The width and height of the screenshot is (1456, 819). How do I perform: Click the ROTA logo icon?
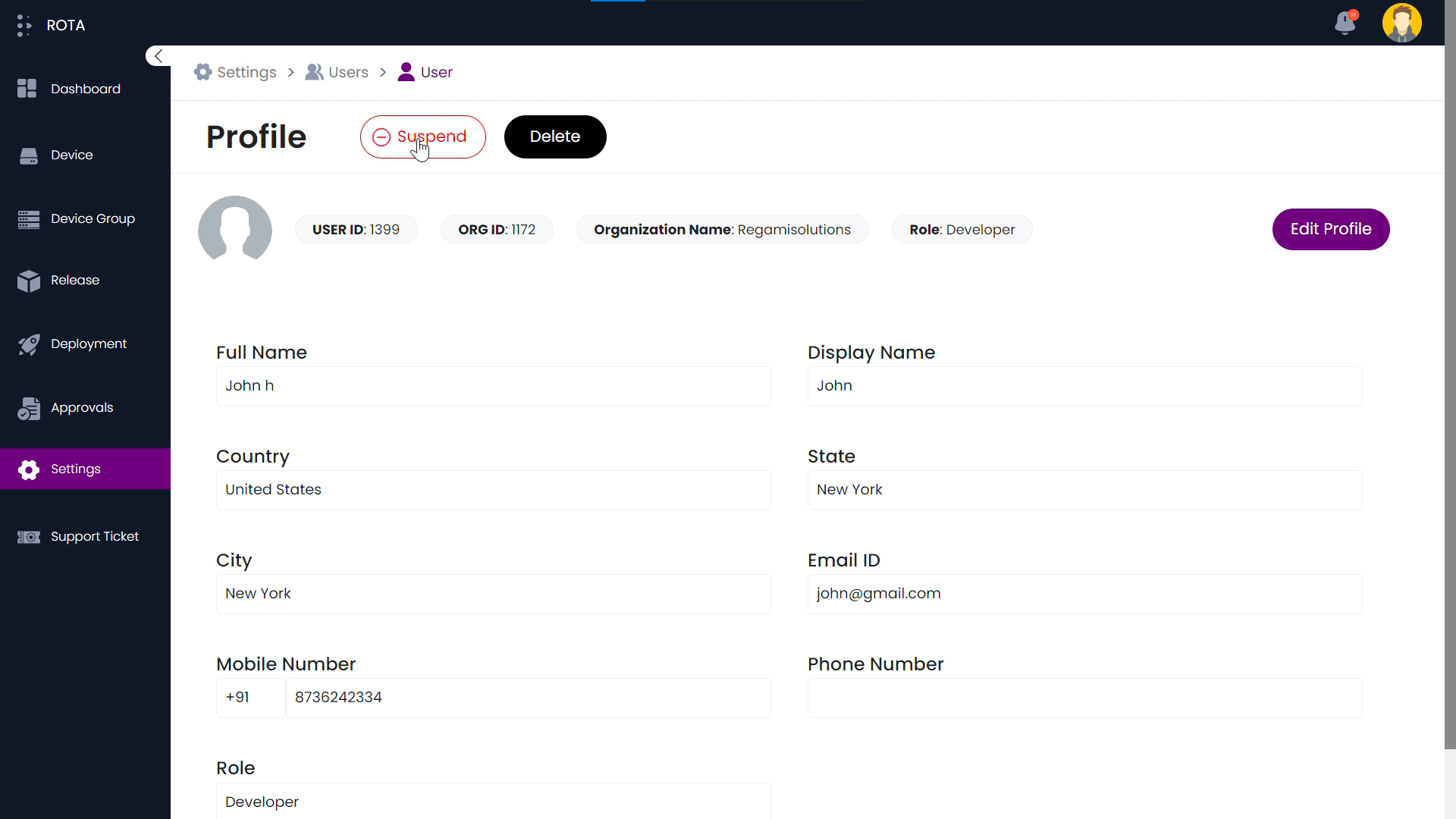pyautogui.click(x=24, y=25)
